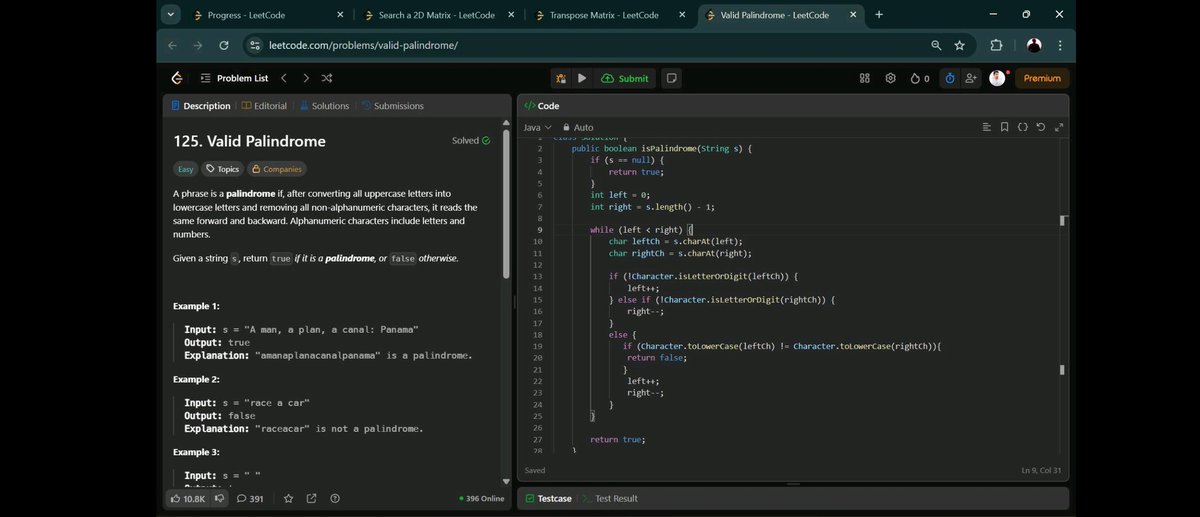Switch to the Description tab

click(201, 106)
